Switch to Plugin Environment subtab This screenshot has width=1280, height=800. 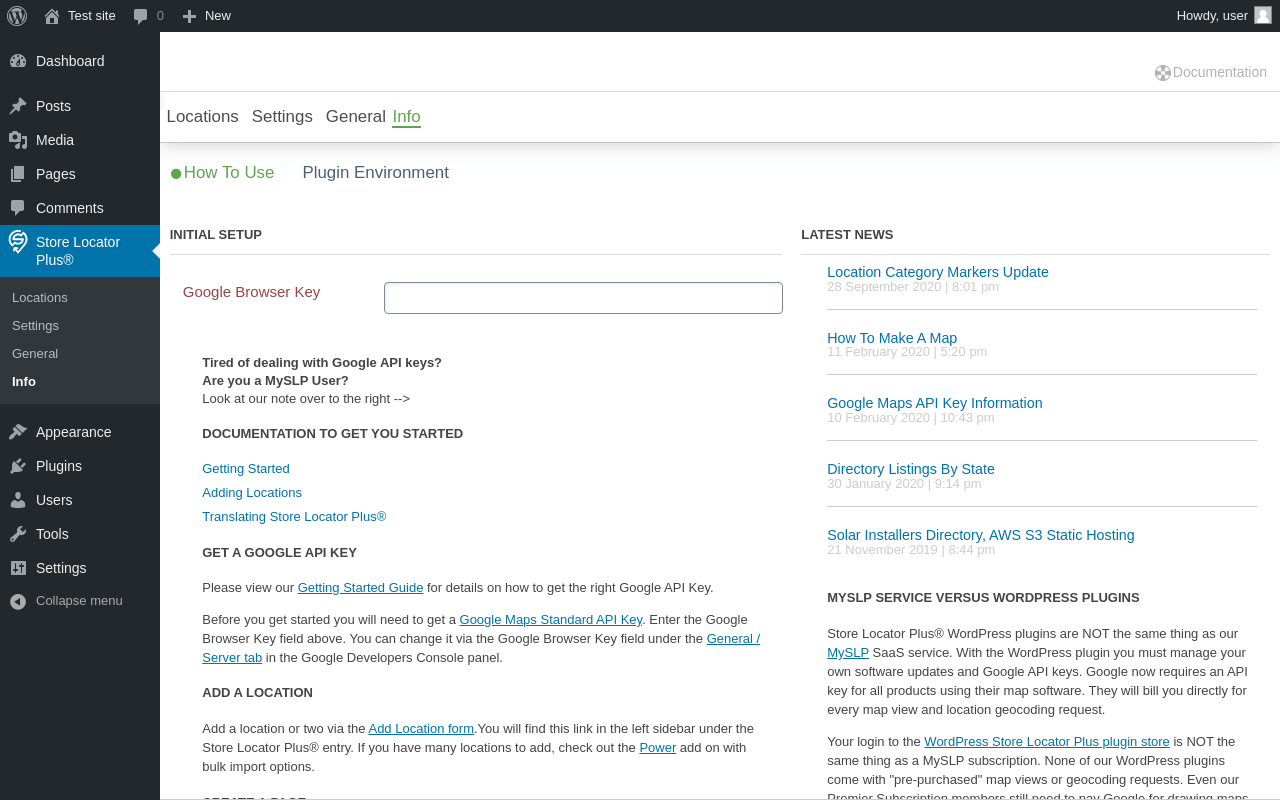(x=375, y=173)
